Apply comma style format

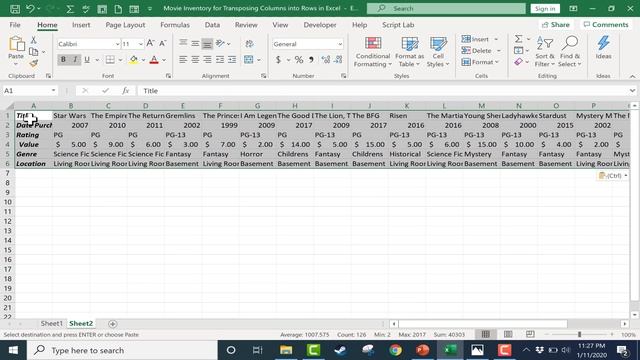click(311, 60)
